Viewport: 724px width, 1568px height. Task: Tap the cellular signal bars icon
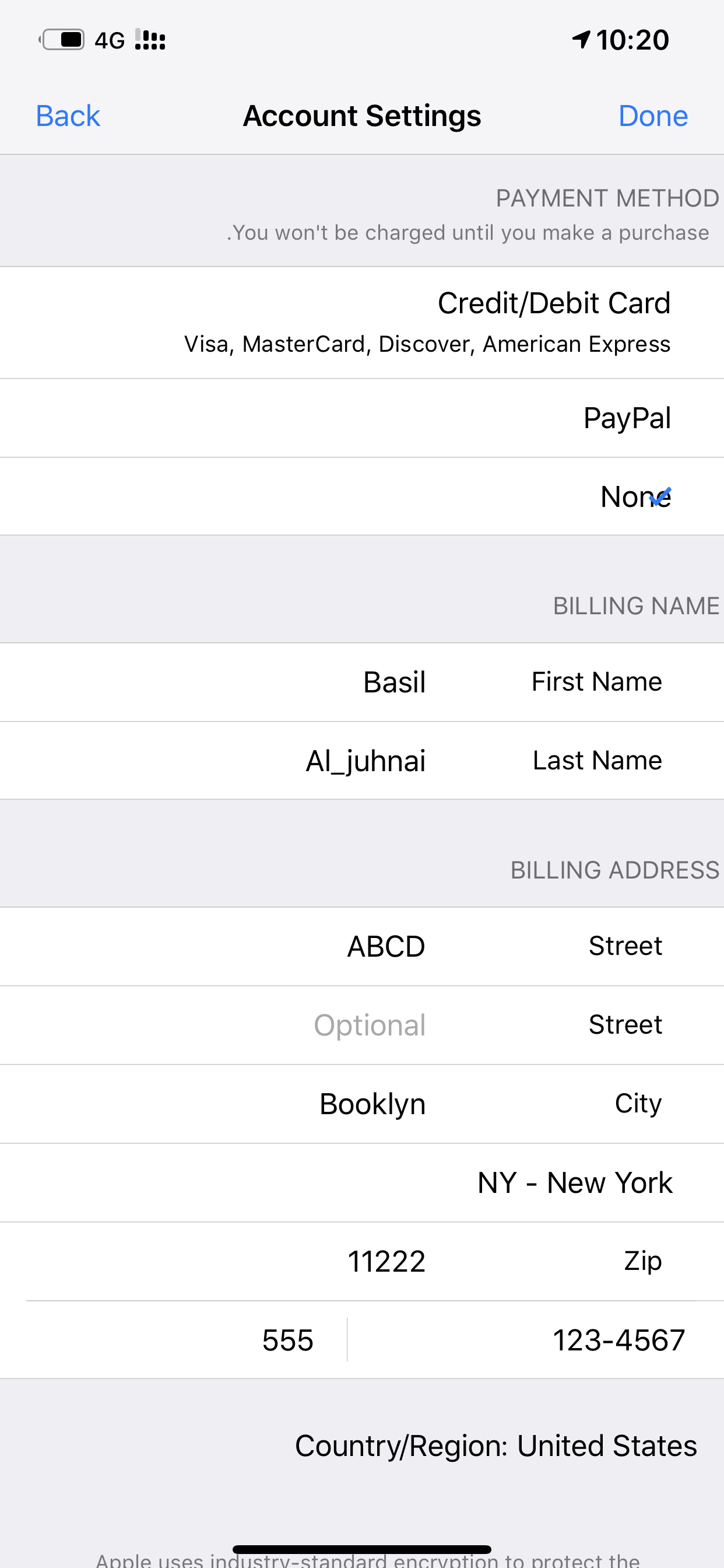(150, 40)
